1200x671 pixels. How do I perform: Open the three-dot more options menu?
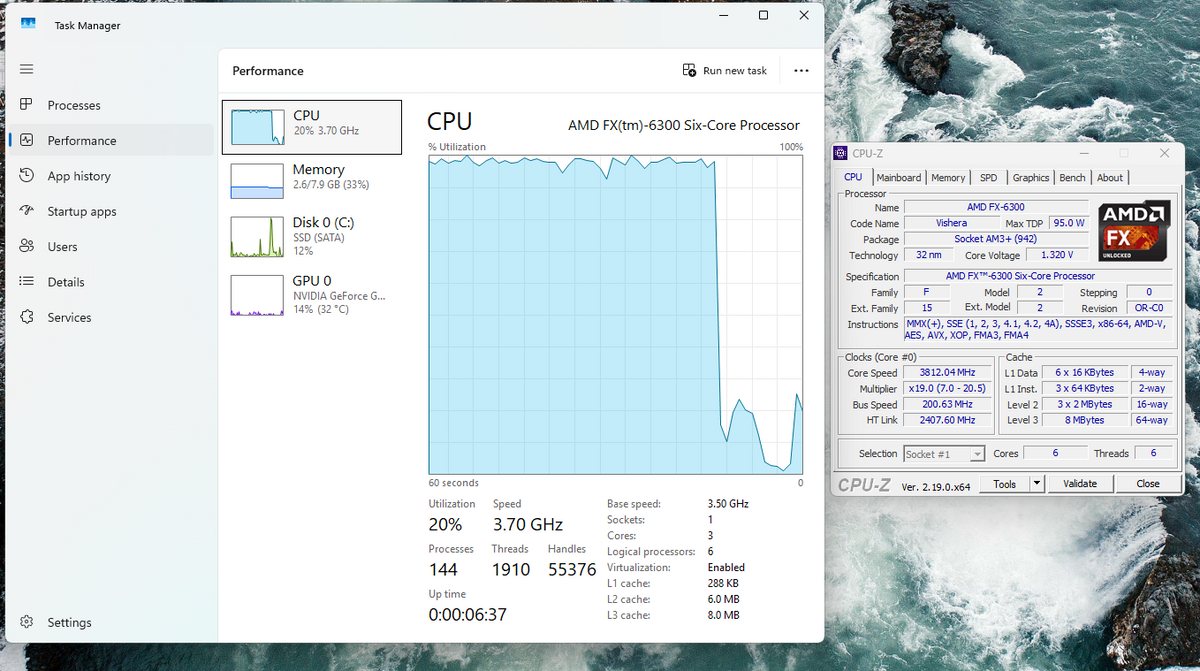click(x=801, y=71)
